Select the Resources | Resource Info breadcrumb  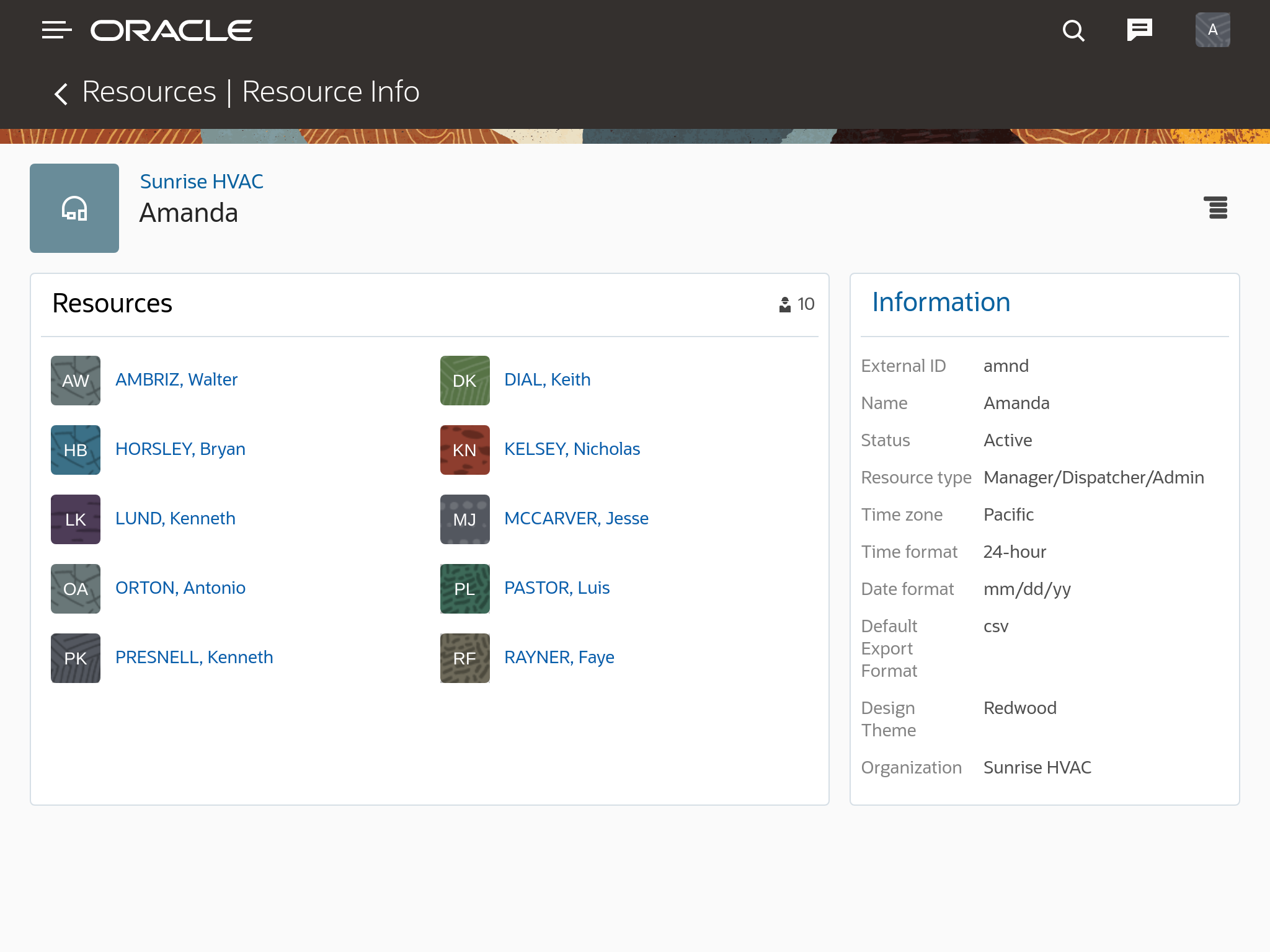tap(251, 91)
